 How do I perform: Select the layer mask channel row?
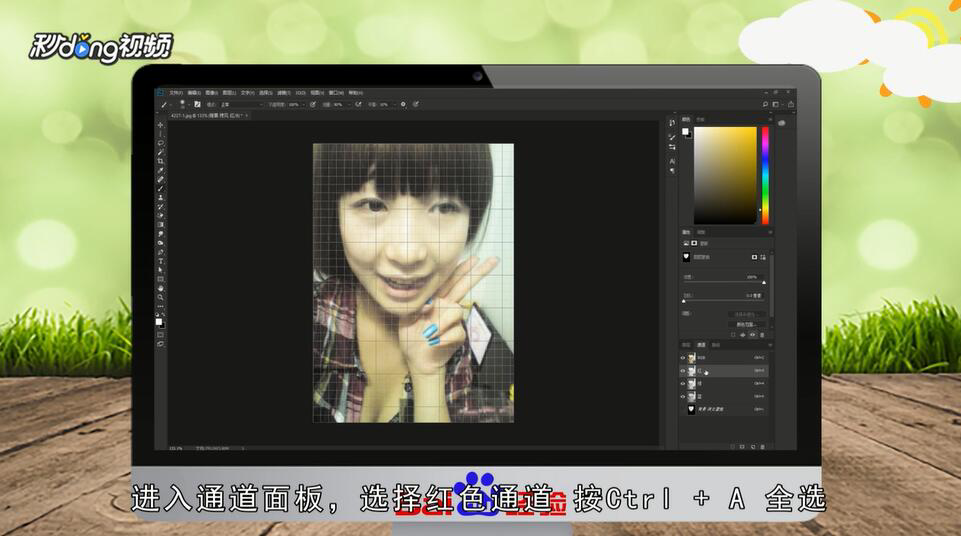coord(724,409)
